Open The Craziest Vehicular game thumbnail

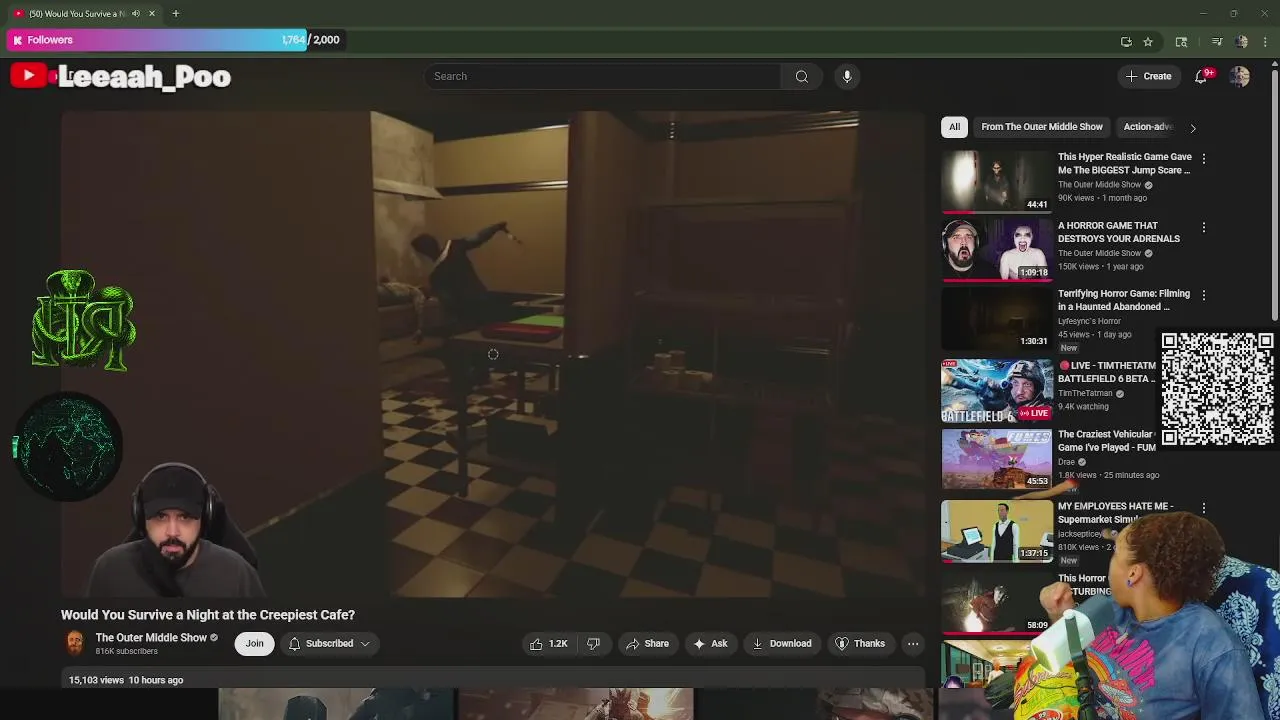click(997, 459)
